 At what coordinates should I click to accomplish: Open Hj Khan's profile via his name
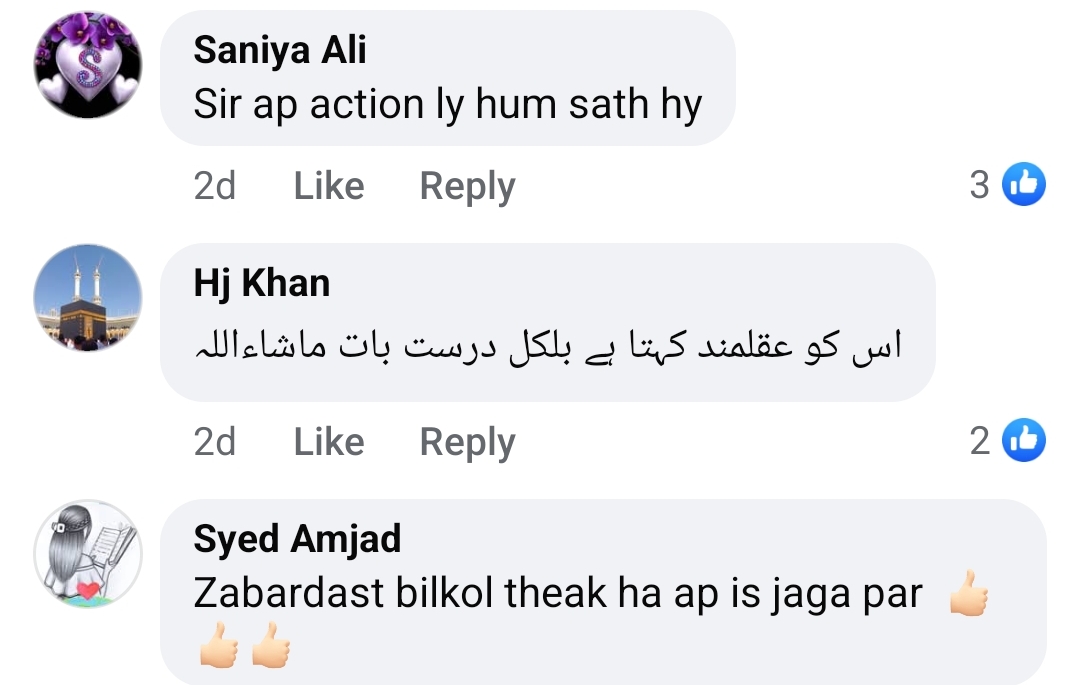(x=261, y=284)
